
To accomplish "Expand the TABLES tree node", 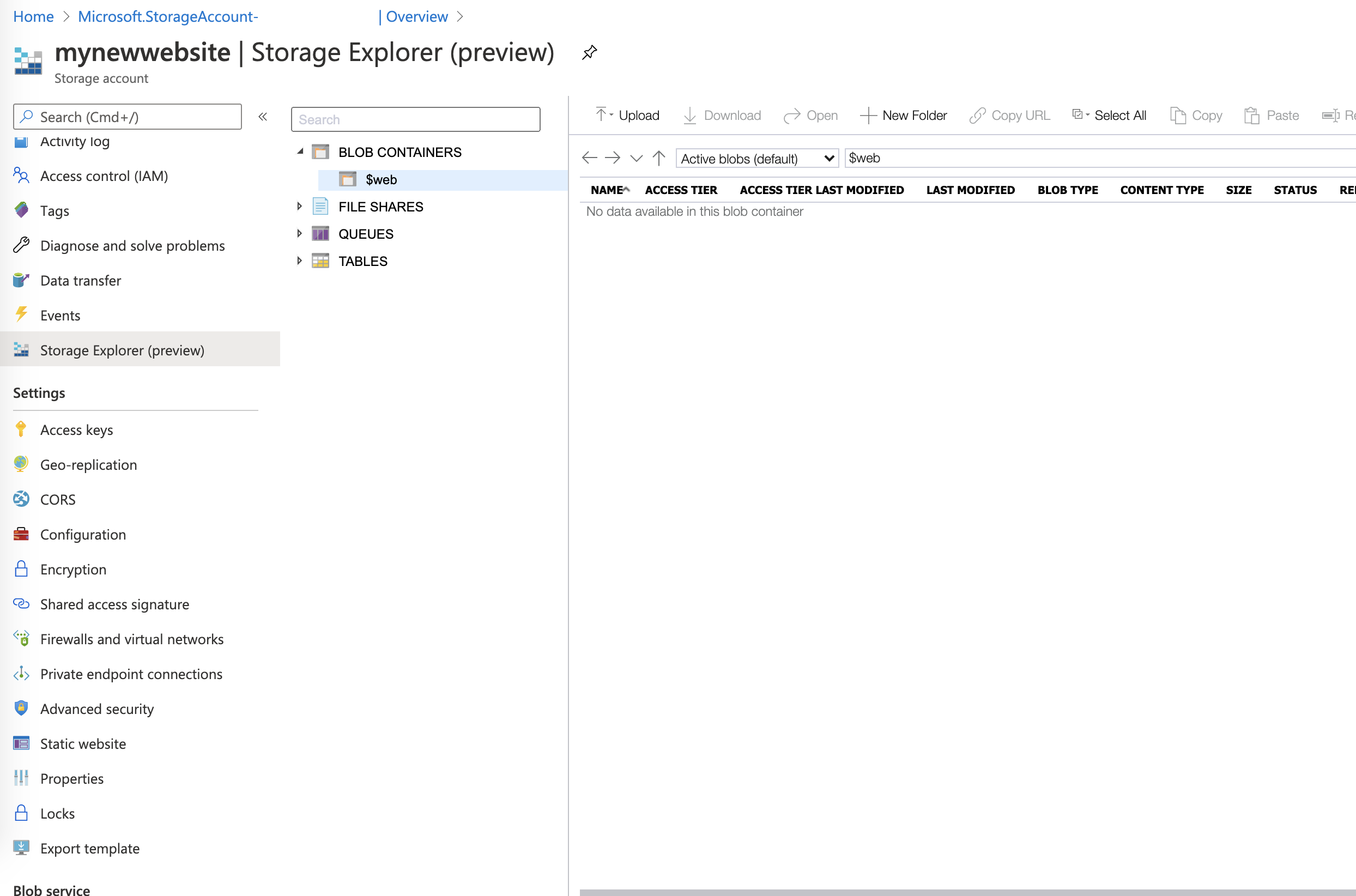I will pyautogui.click(x=299, y=261).
